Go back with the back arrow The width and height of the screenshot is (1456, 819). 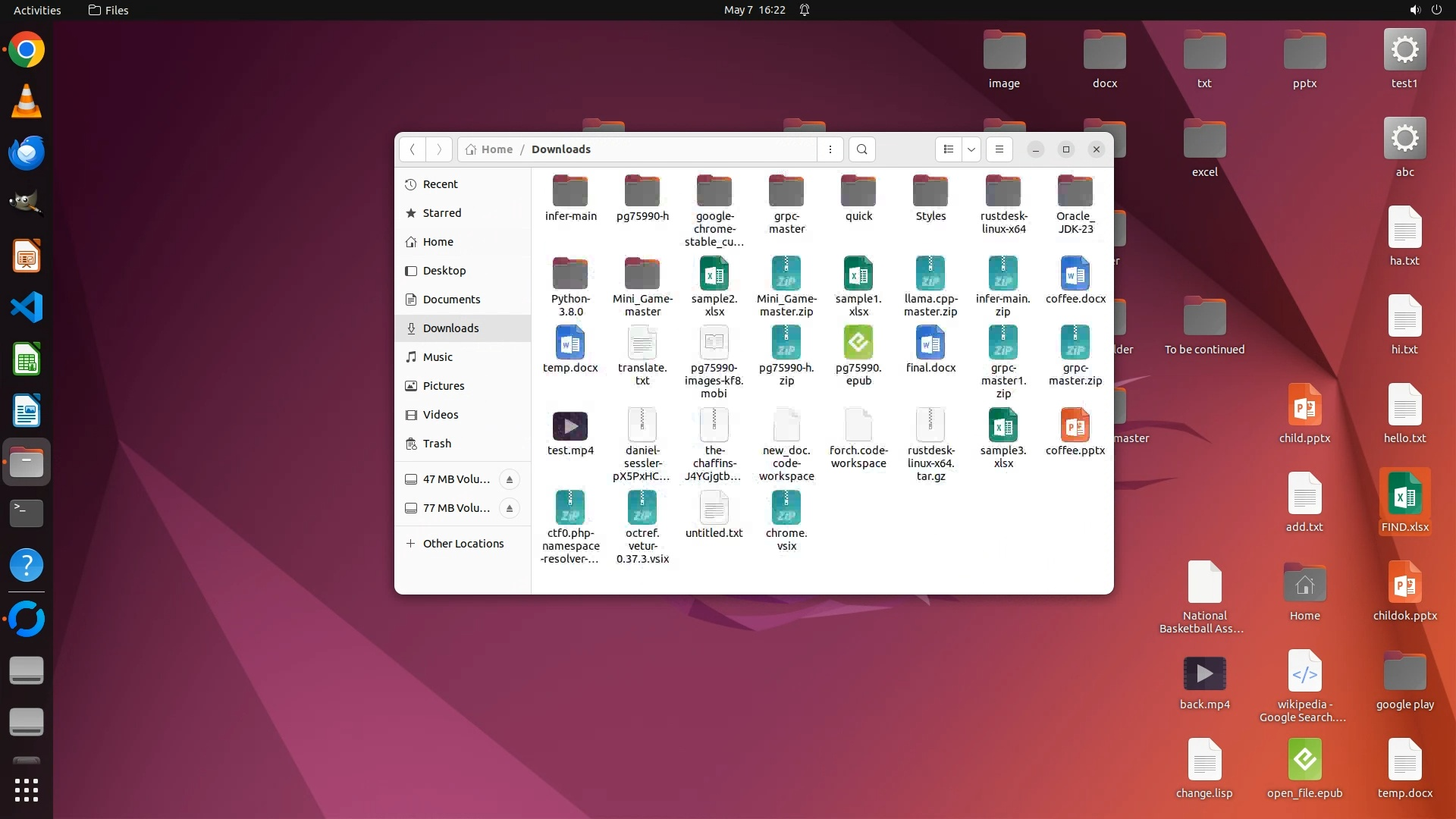point(412,149)
